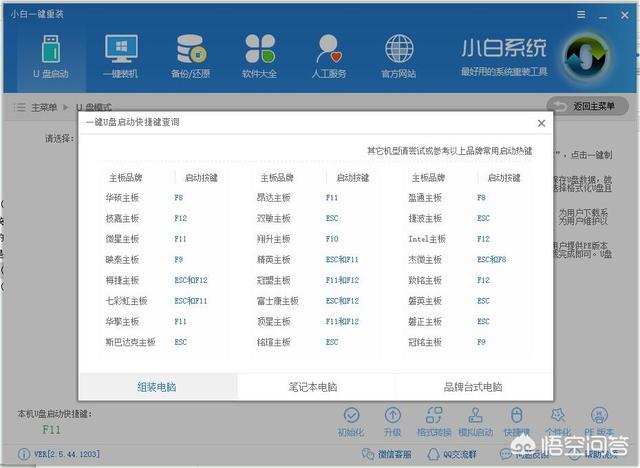Click the 磐英主板 row label
Viewport: 640px width, 468px height.
click(x=425, y=301)
